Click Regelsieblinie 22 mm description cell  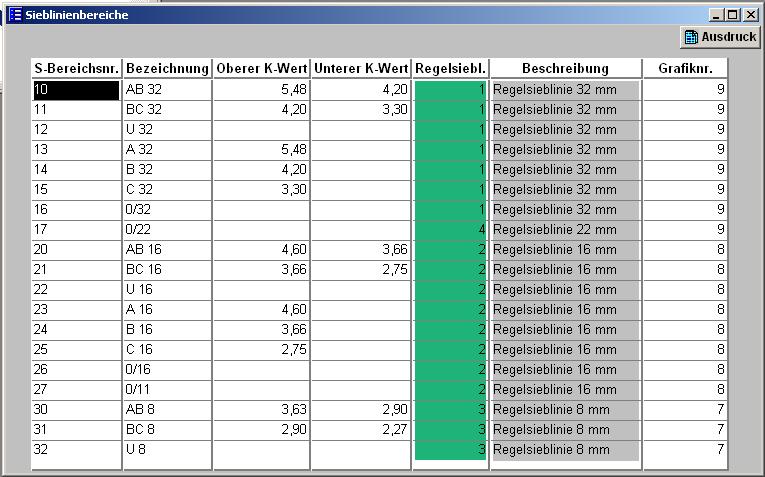click(x=565, y=230)
